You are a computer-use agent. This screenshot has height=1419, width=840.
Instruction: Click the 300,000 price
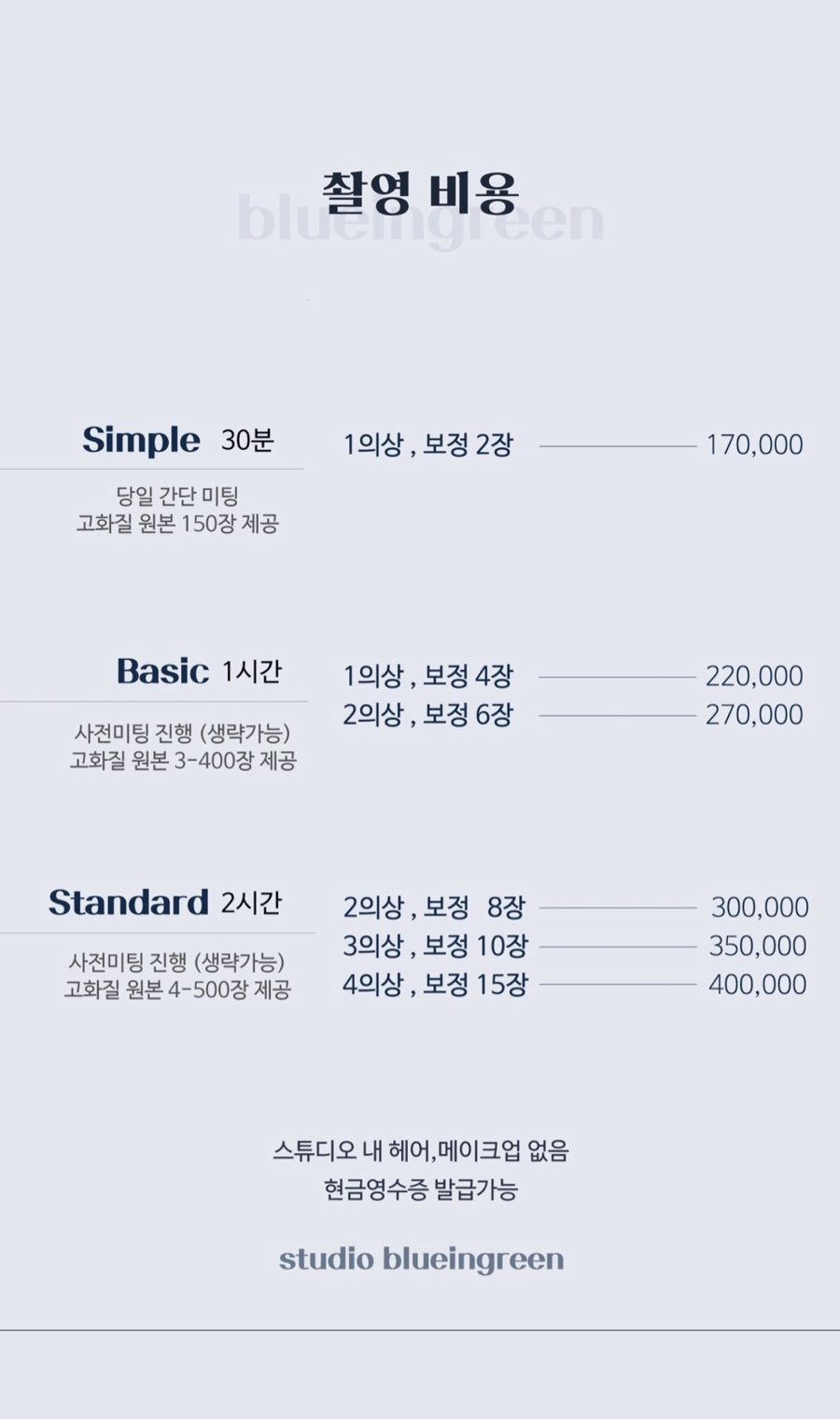point(760,906)
